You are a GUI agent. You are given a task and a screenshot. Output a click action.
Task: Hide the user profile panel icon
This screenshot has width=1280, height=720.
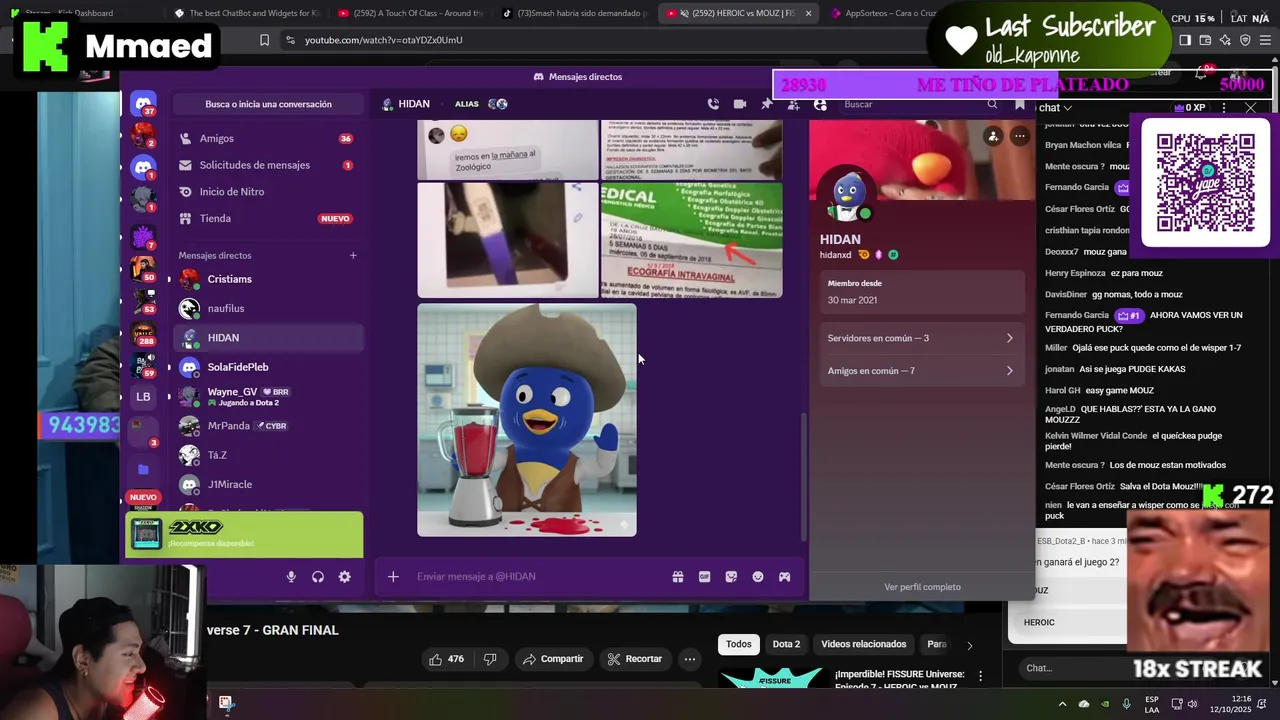(x=821, y=104)
